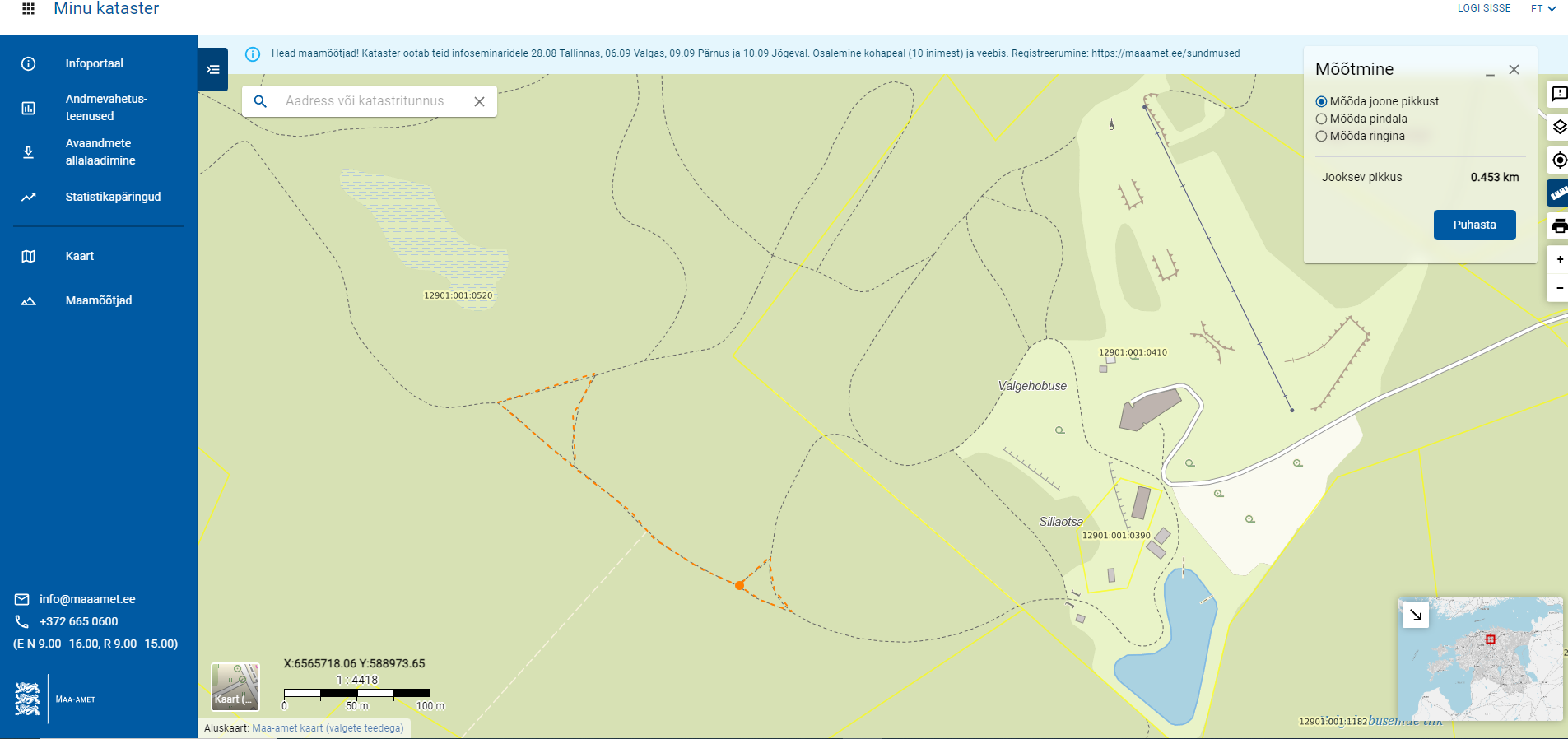The height and width of the screenshot is (739, 1568).
Task: Toggle the ruler measurement tool
Action: [1558, 193]
